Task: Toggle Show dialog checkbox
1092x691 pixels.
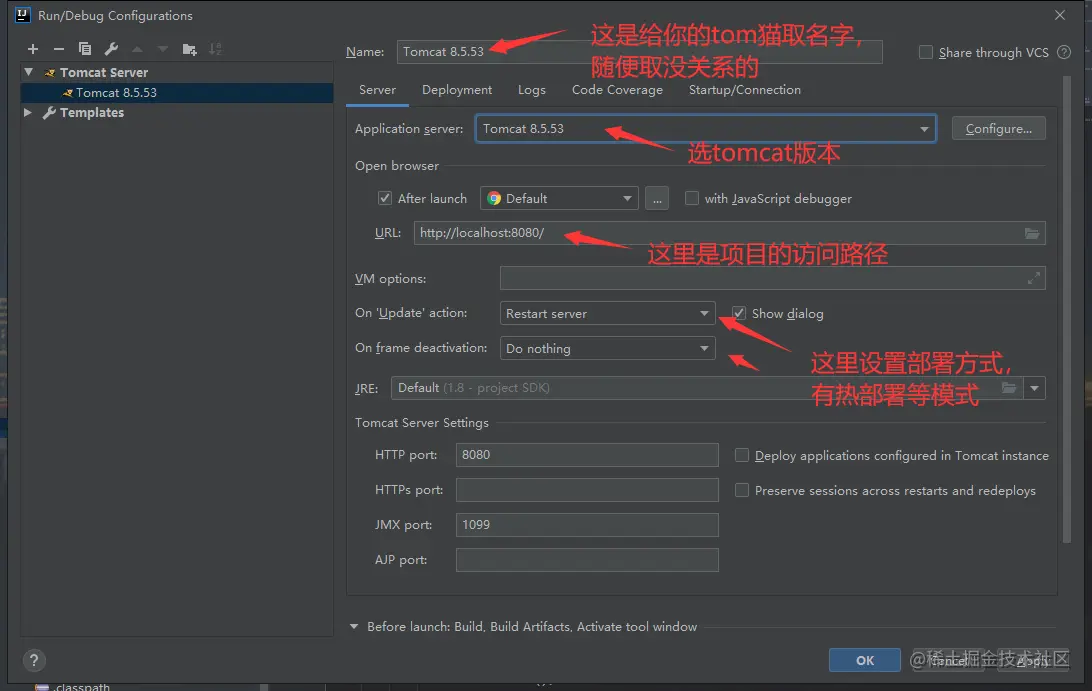Action: [x=739, y=313]
